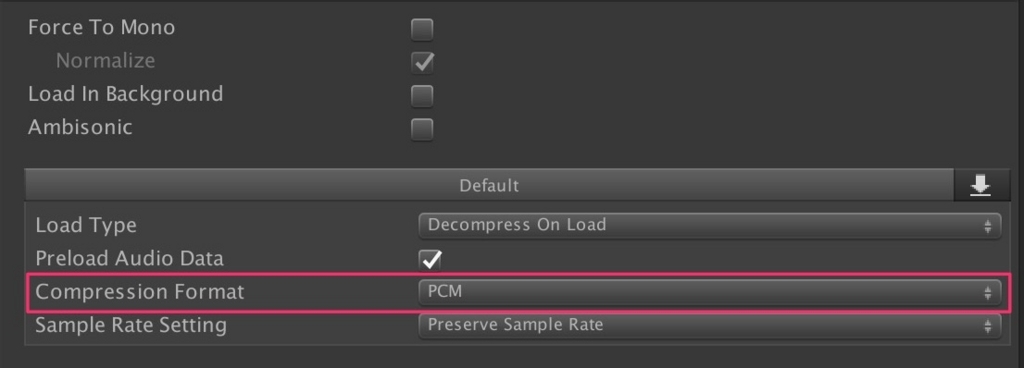Click the Ambisonic label
The width and height of the screenshot is (1024, 368).
80,127
